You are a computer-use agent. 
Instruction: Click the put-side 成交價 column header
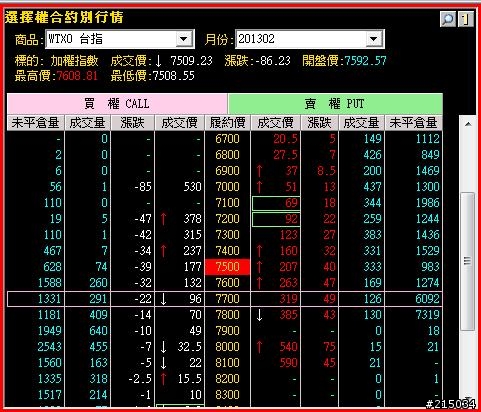276,123
